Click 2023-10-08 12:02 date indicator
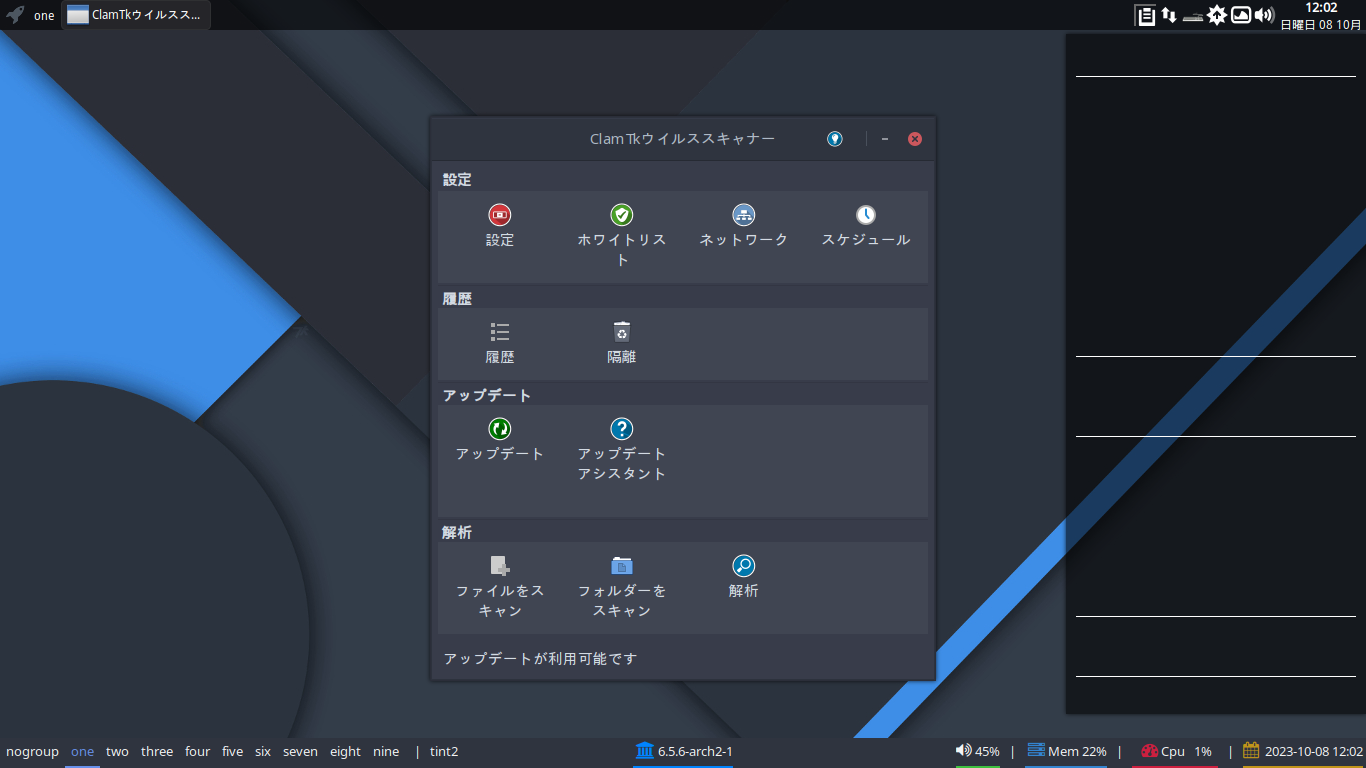 [1303, 751]
